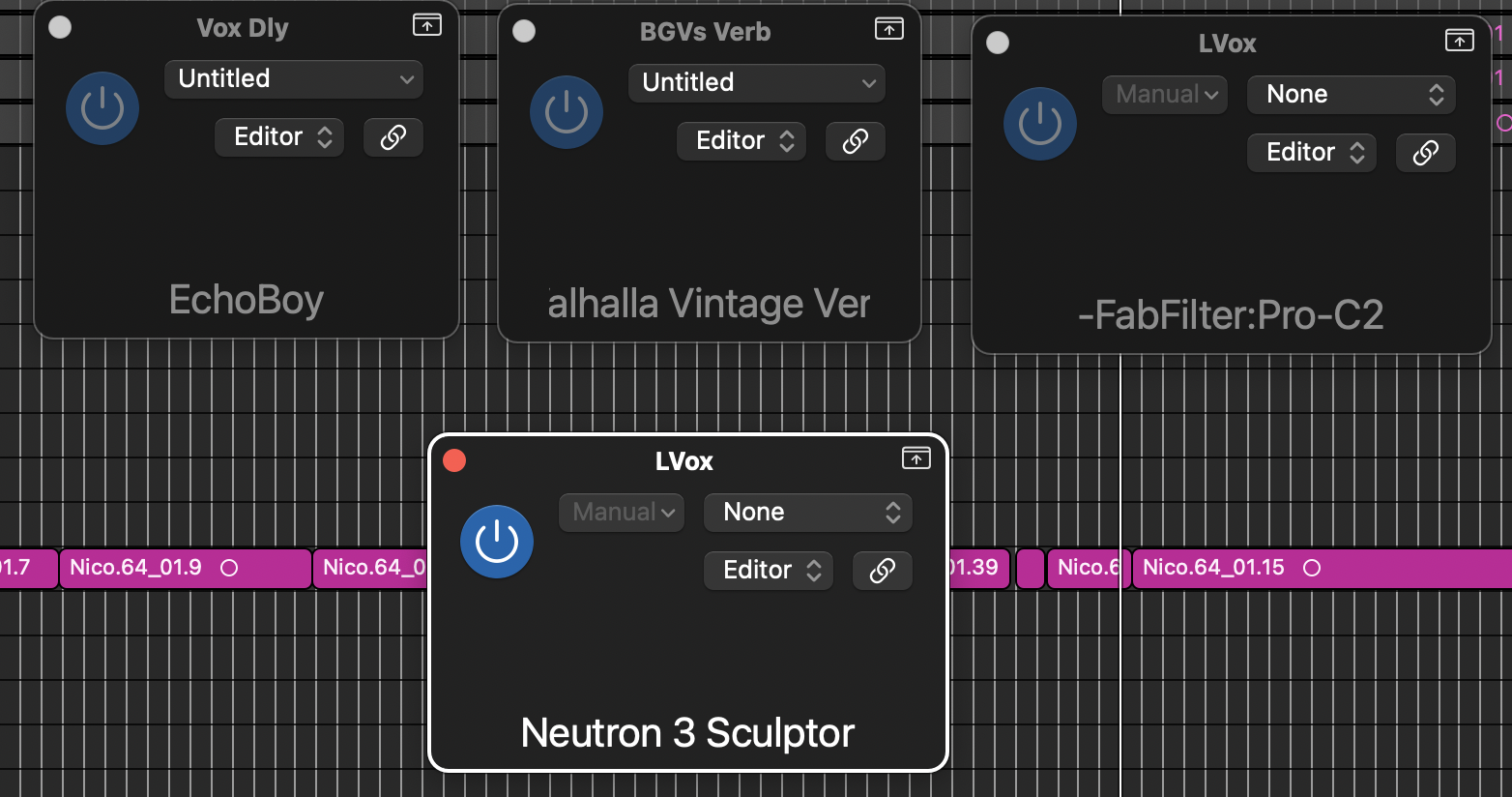This screenshot has width=1512, height=797.
Task: Click the Manual dropdown in Neutron 3 Sculptor window
Action: tap(622, 513)
